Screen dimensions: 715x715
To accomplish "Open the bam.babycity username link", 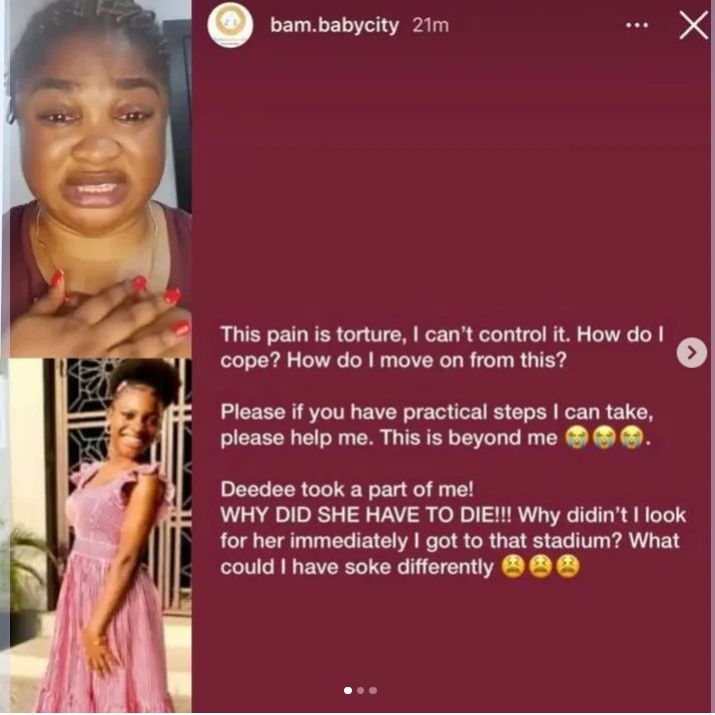I will click(x=334, y=25).
